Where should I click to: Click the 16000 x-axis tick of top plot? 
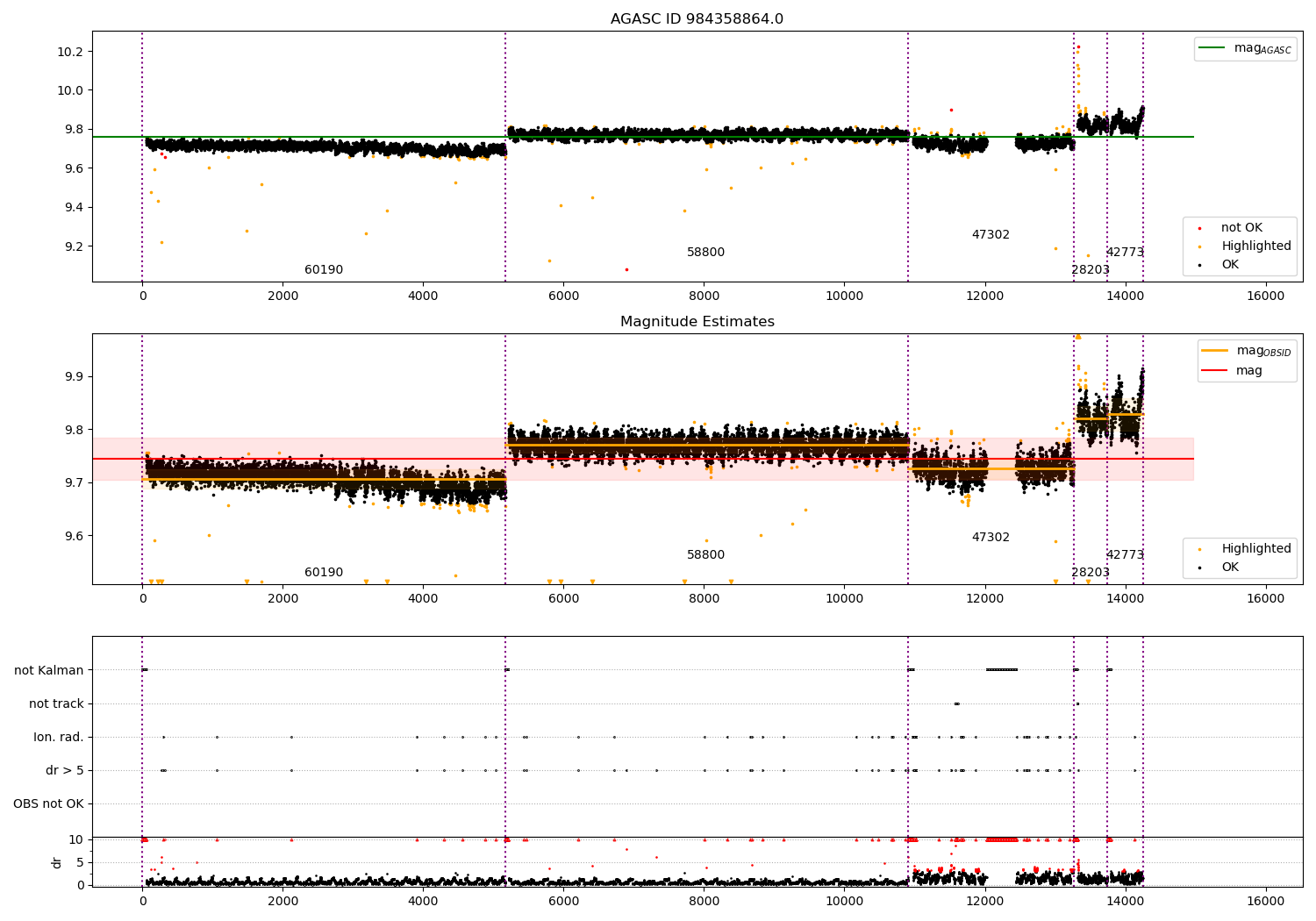tap(1265, 296)
